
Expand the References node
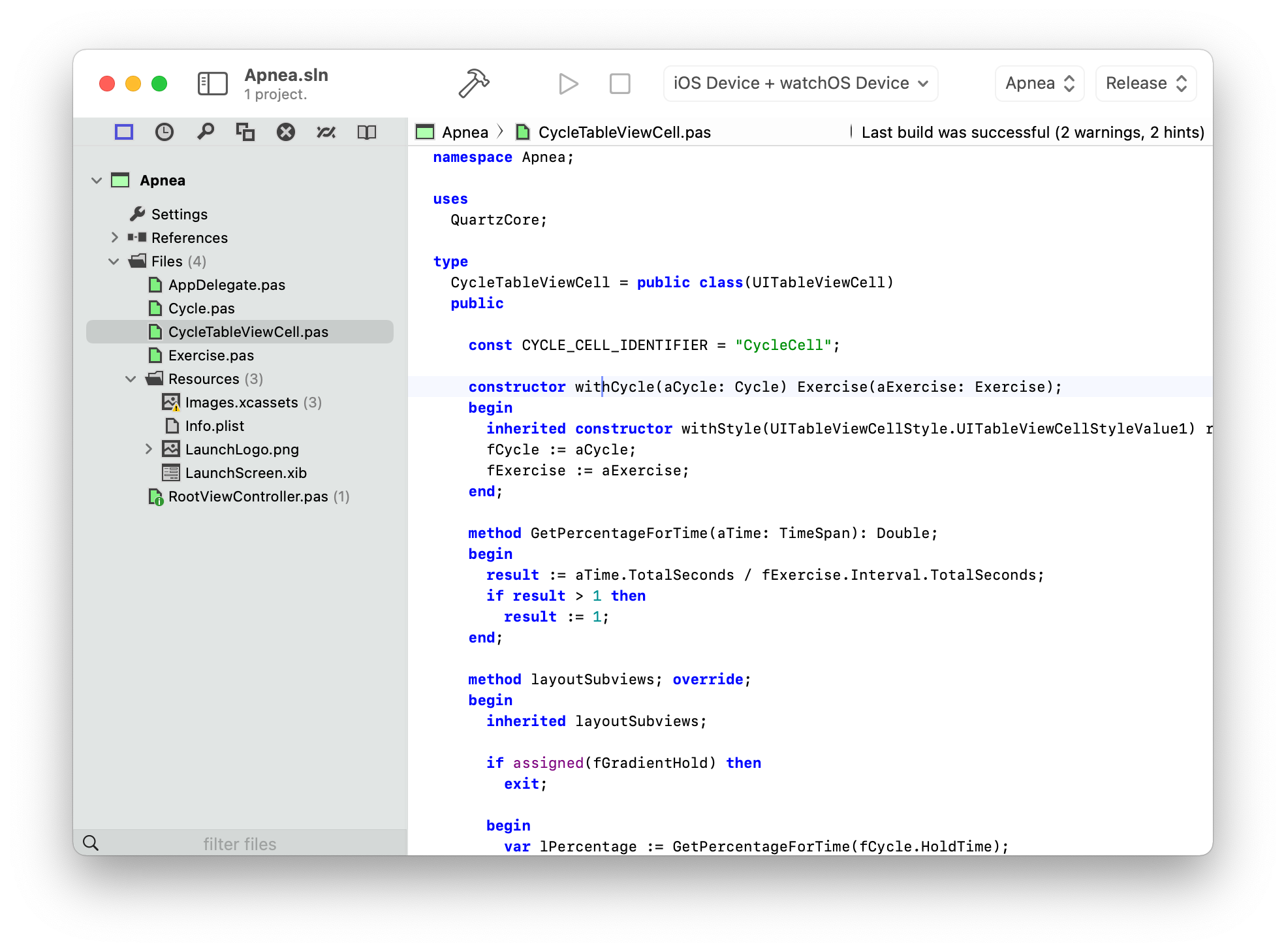click(114, 237)
